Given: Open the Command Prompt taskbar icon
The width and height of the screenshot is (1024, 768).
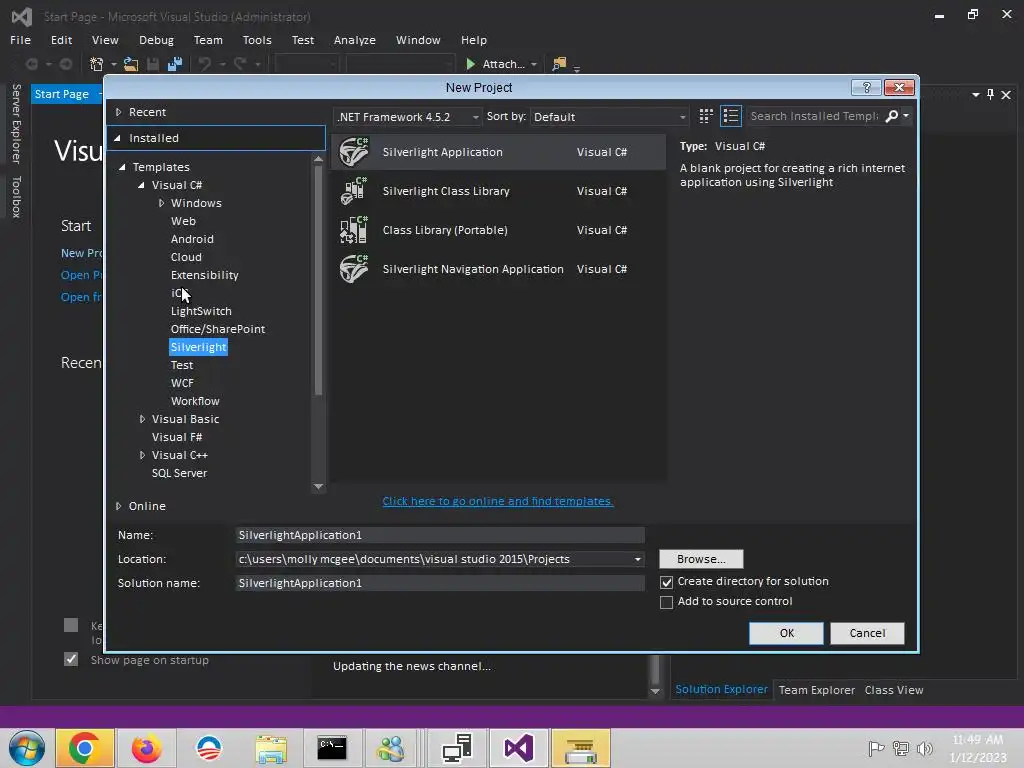Looking at the screenshot, I should tap(332, 748).
